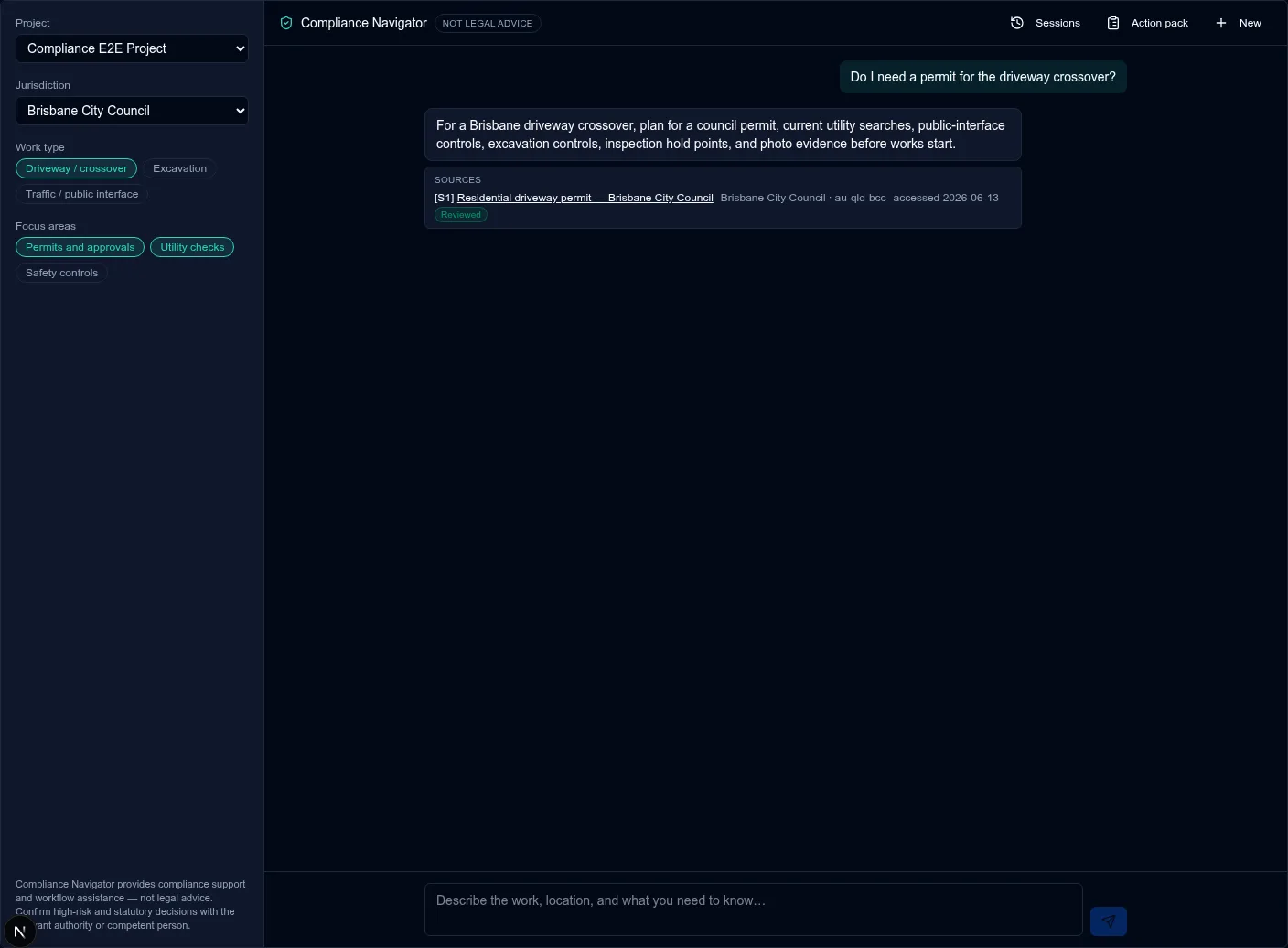The image size is (1288, 948).
Task: Click the Reviewed status badge
Action: (461, 215)
